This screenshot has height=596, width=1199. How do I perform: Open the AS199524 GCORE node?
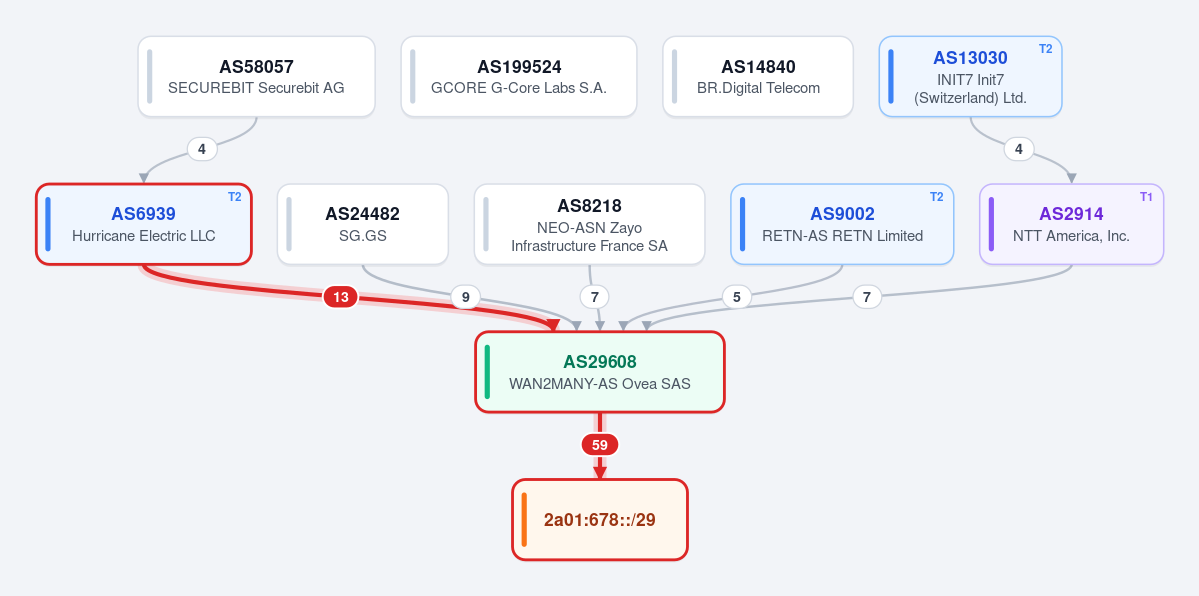click(518, 77)
